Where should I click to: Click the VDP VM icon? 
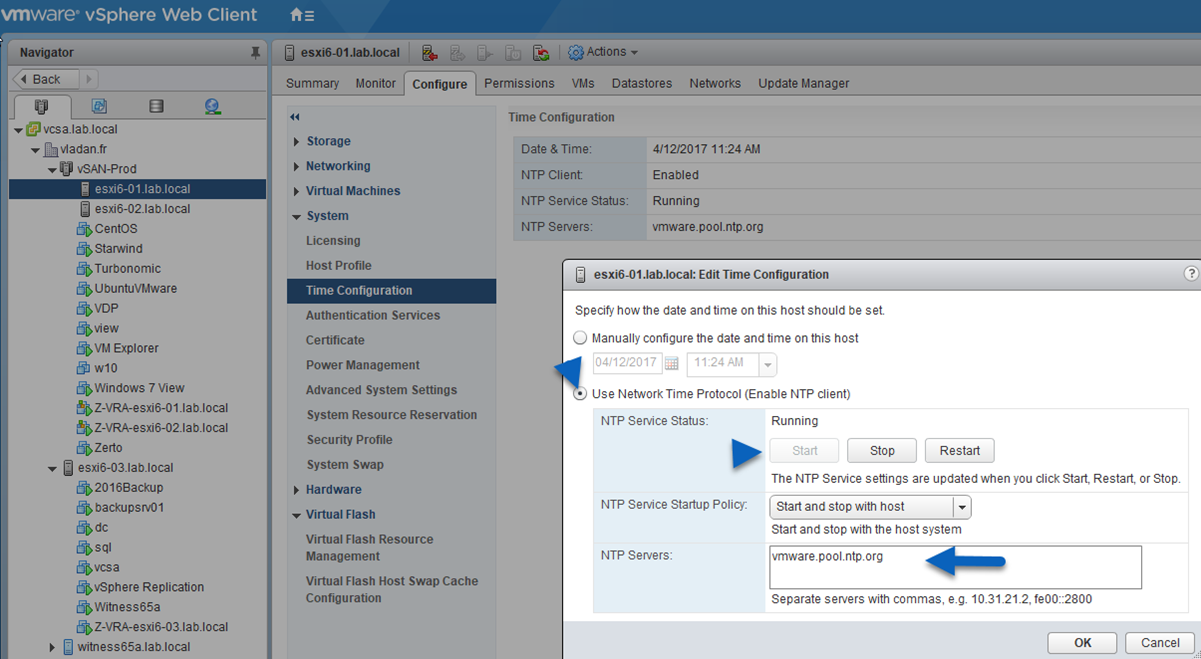[x=84, y=309]
